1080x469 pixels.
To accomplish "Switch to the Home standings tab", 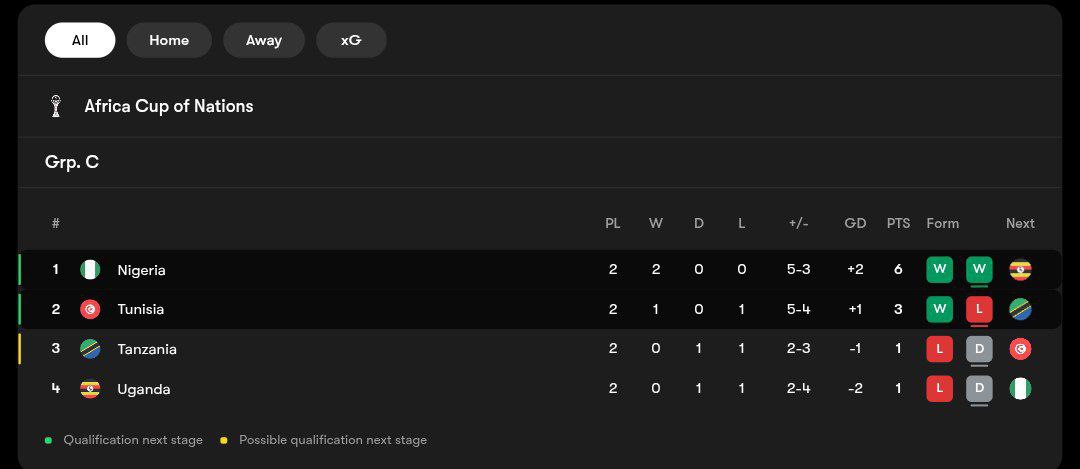I will click(x=169, y=40).
